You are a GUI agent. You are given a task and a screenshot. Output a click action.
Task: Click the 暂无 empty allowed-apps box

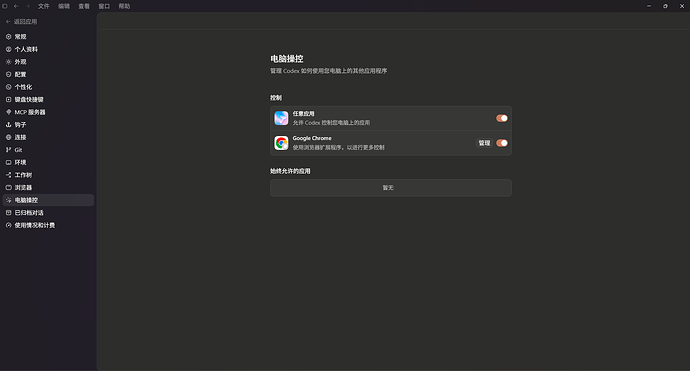391,188
